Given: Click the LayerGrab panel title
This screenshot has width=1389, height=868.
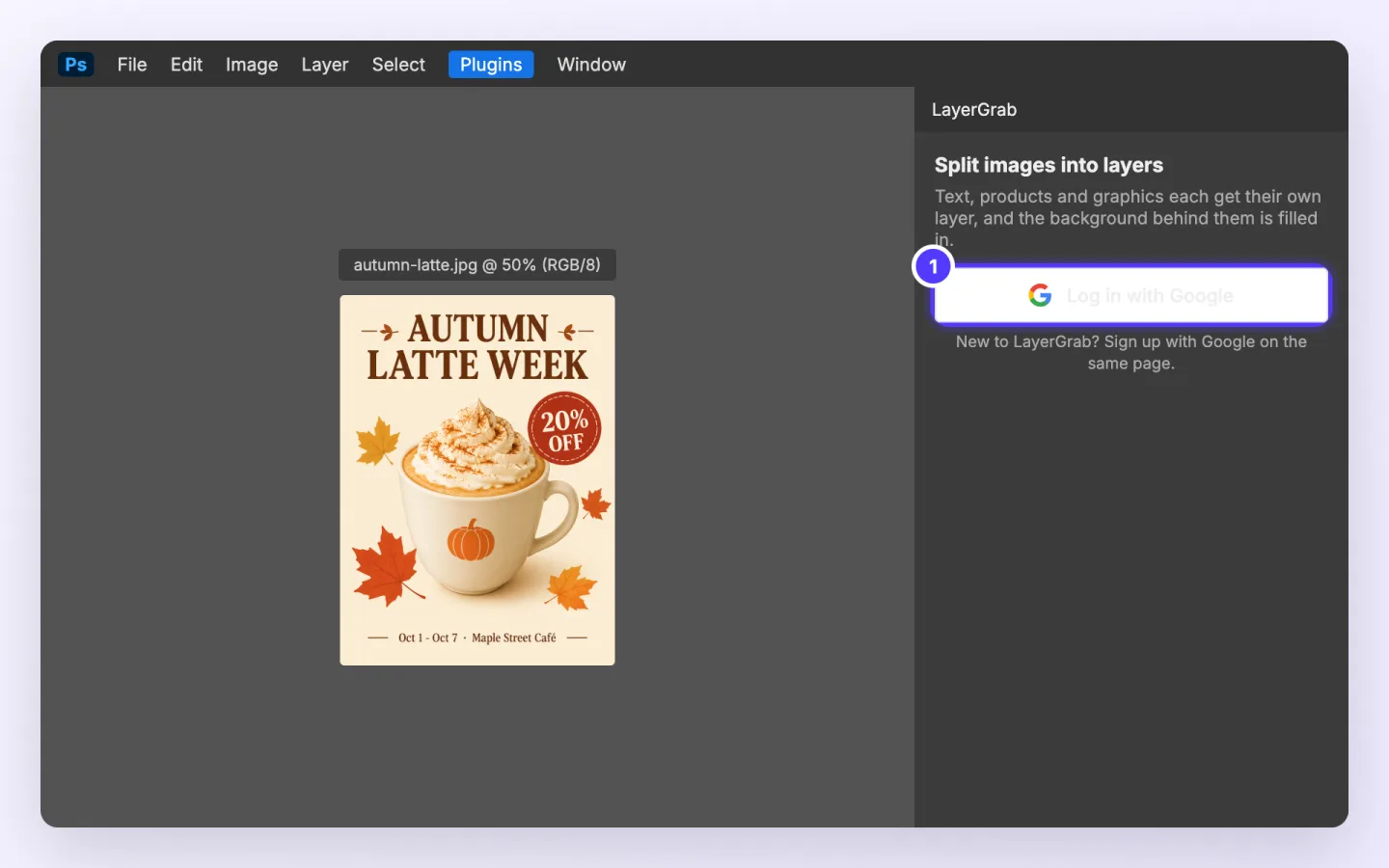Looking at the screenshot, I should coord(974,110).
